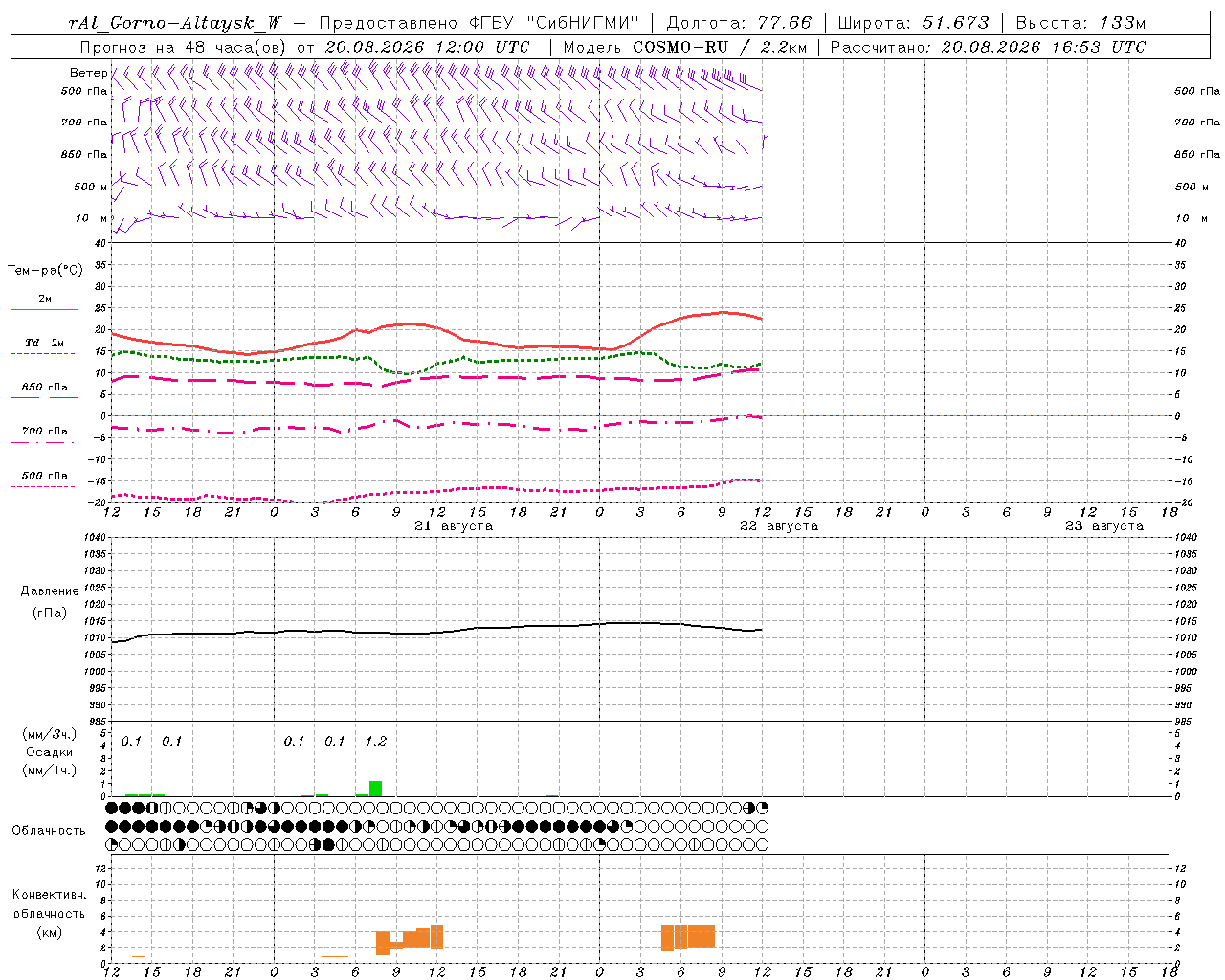Click the Давление pressure axis label

pos(50,591)
